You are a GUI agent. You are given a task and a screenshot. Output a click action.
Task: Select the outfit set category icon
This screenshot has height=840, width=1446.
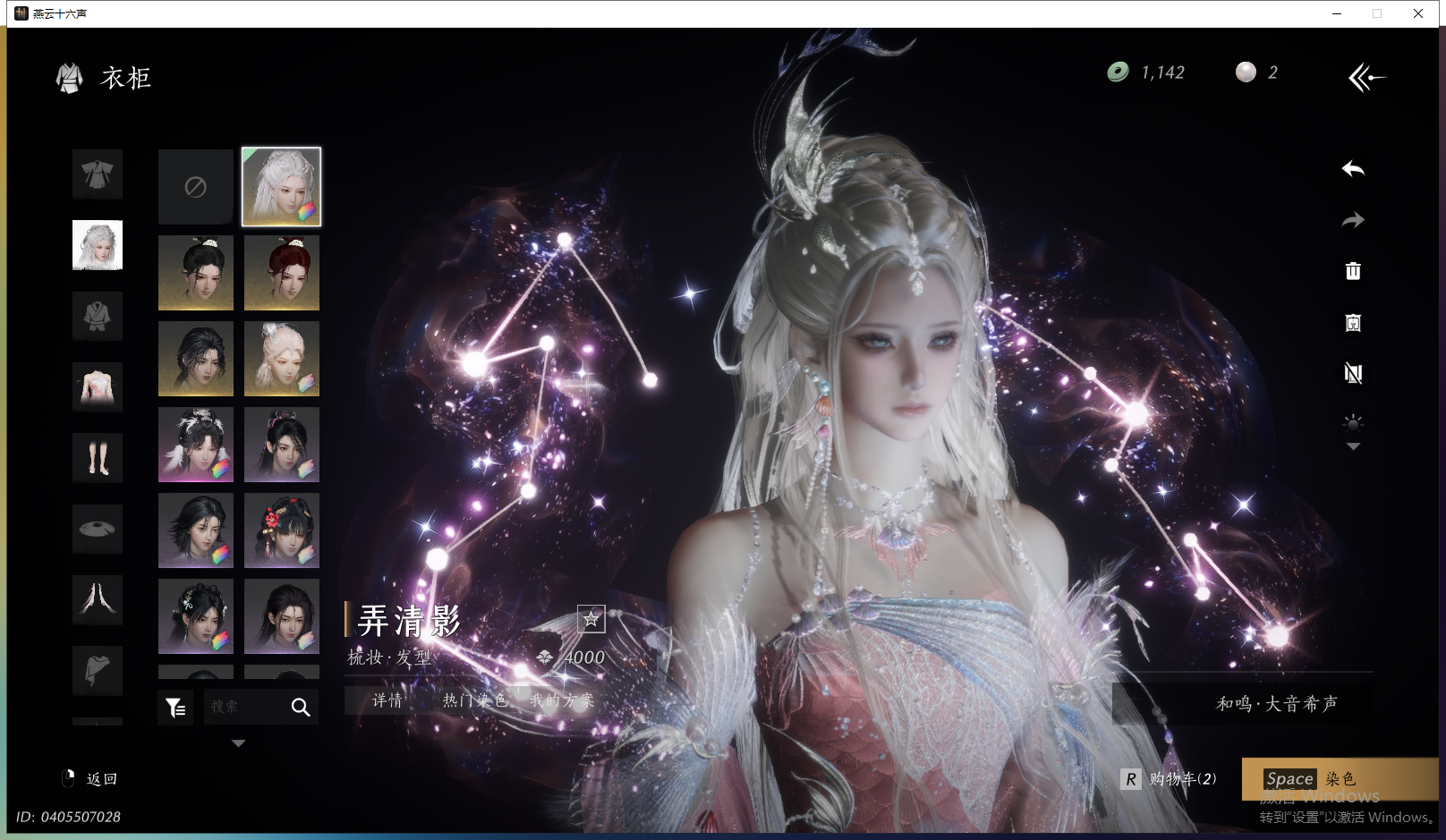pyautogui.click(x=98, y=174)
